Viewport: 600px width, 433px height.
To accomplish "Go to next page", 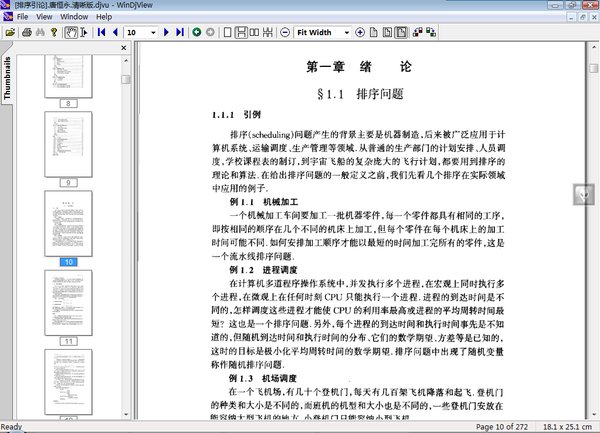I will point(166,33).
